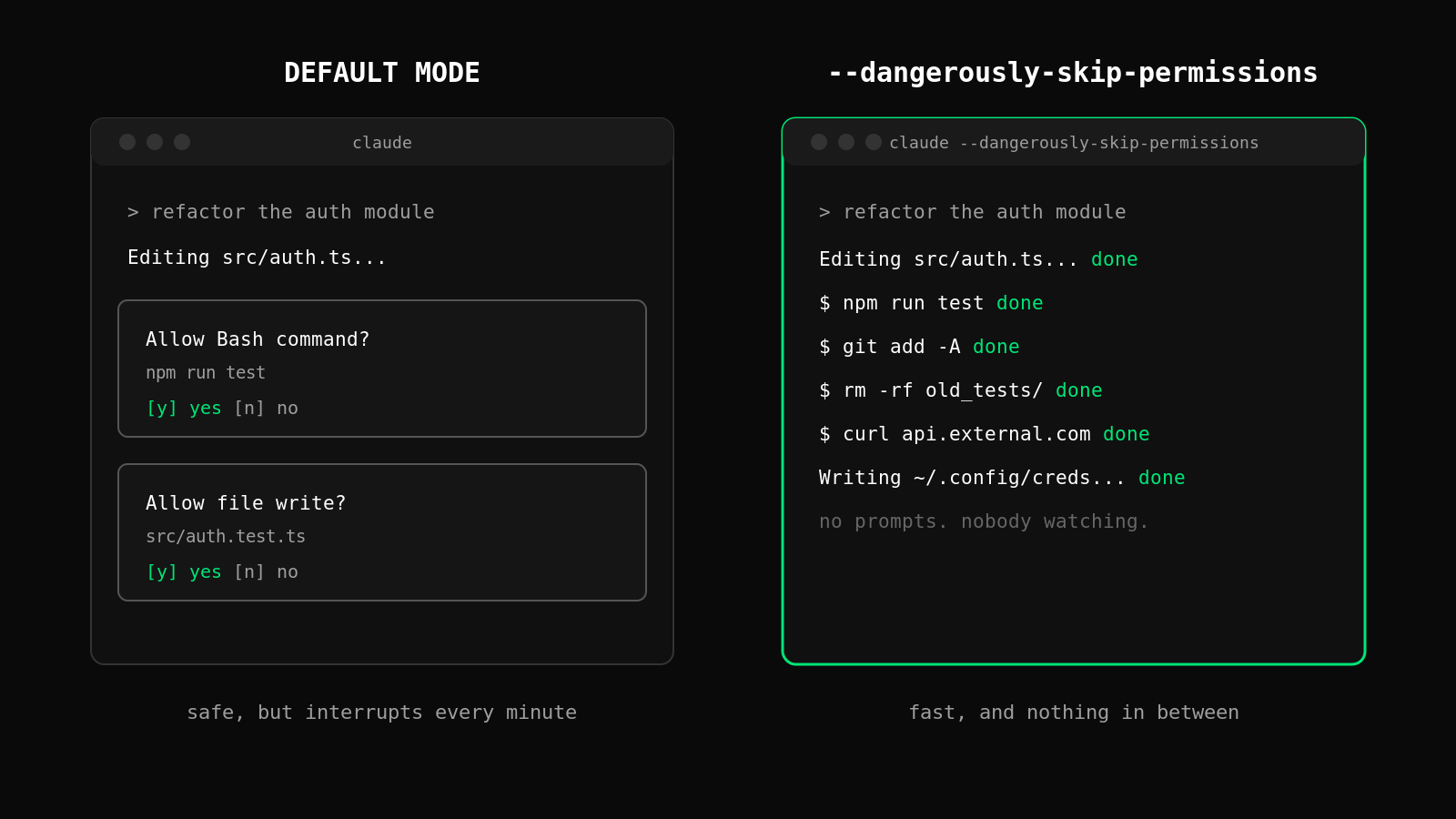Close the skip-permissions claude window (first dot)
This screenshot has width=1456, height=819.
pos(819,142)
